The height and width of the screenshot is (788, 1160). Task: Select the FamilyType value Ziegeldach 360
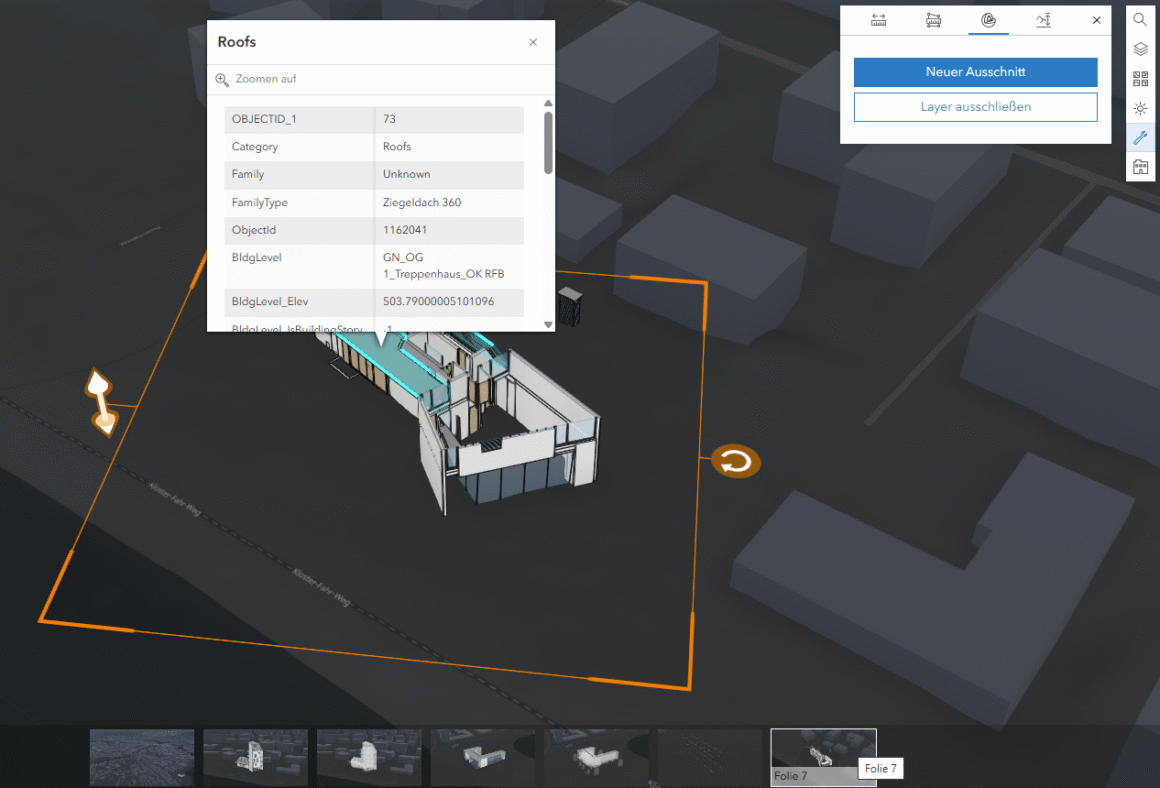click(x=422, y=202)
